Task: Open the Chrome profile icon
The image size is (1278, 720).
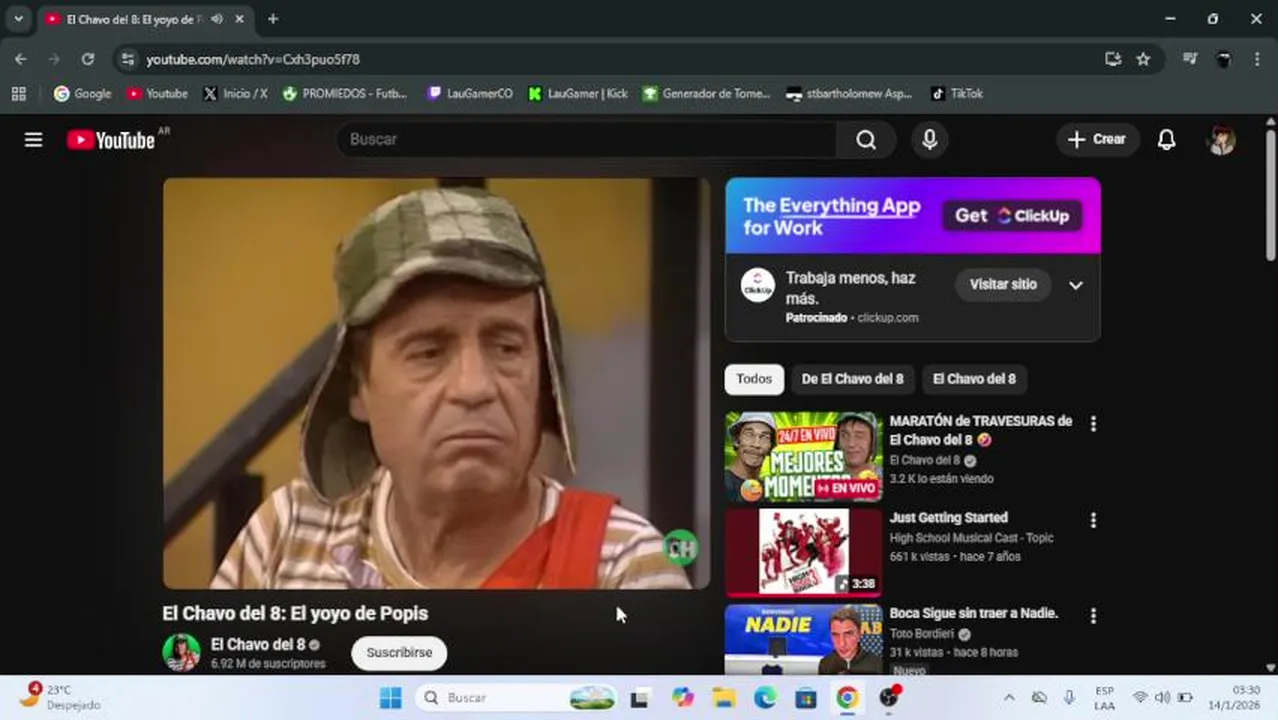Action: click(1223, 59)
